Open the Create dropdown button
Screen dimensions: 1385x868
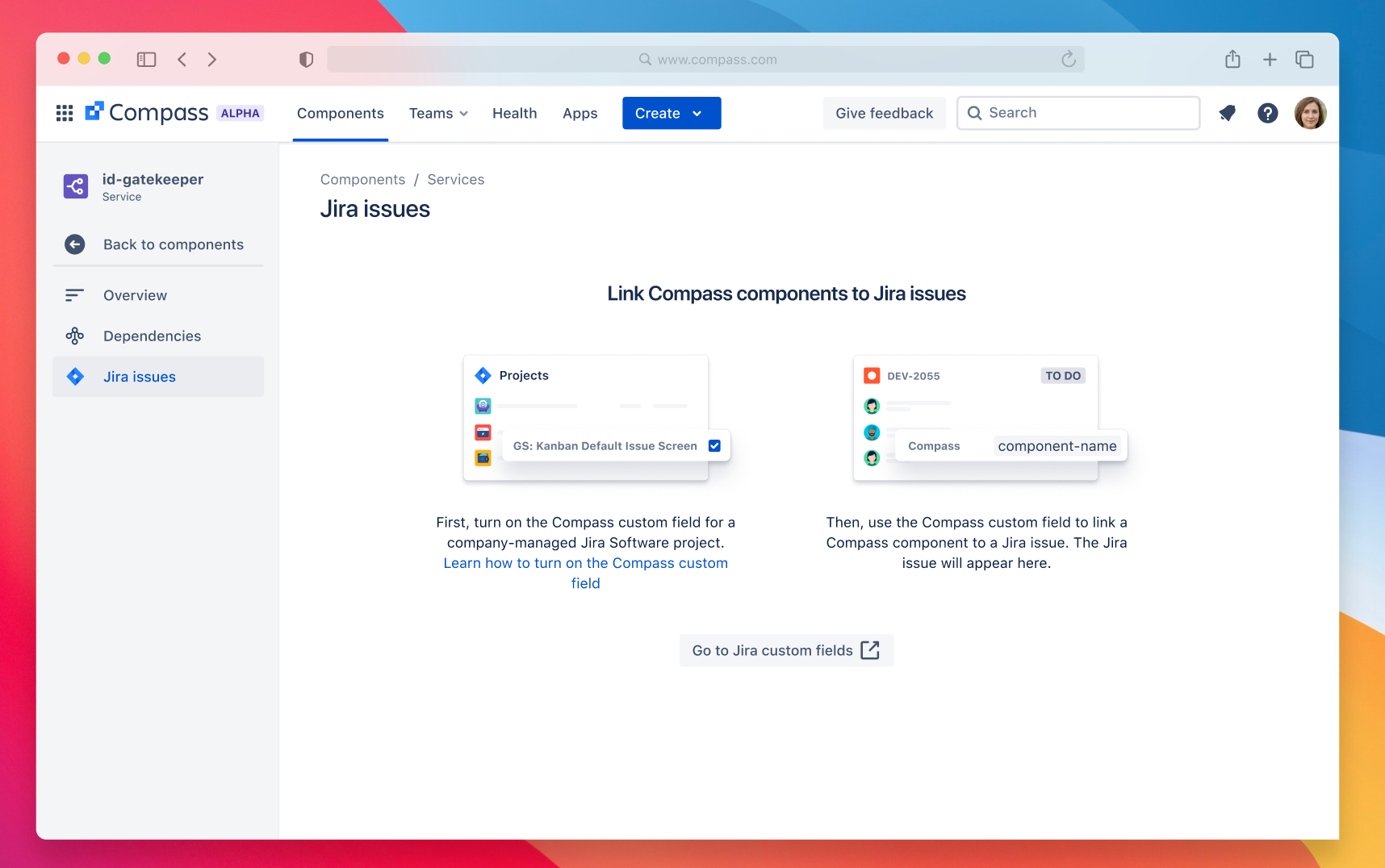click(x=672, y=113)
